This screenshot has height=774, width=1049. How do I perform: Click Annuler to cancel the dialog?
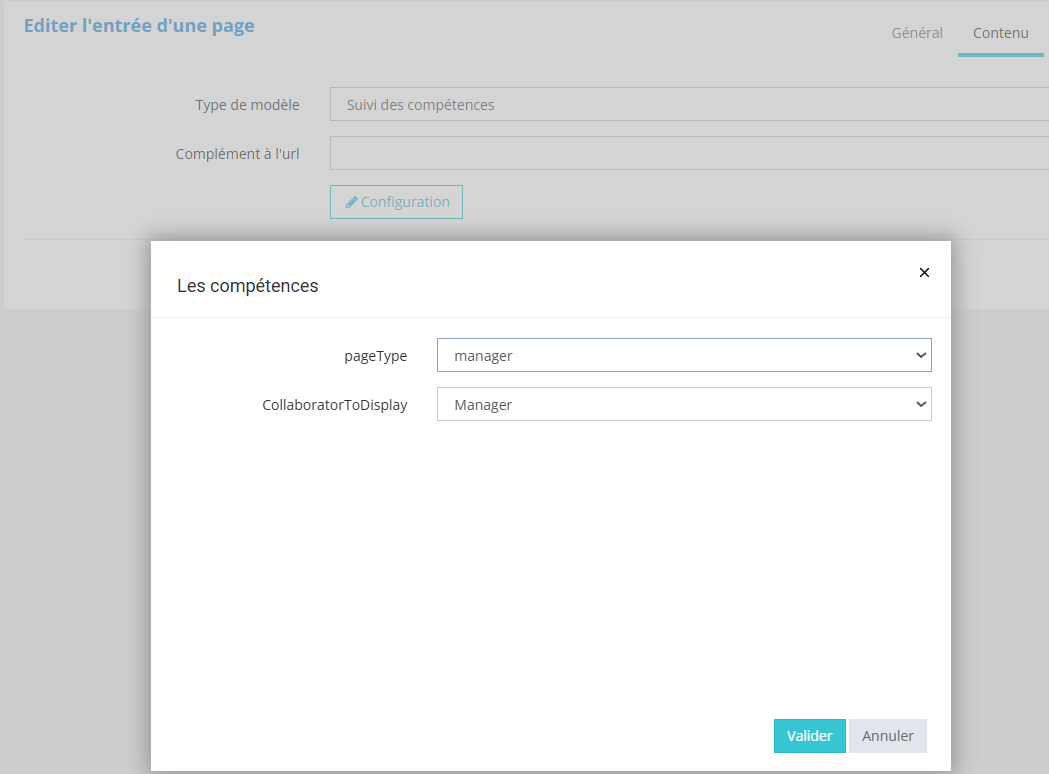tap(887, 736)
